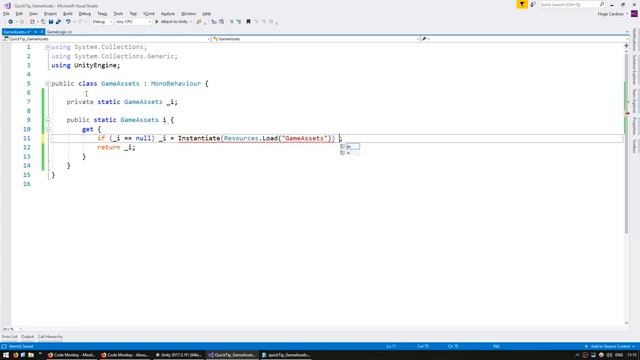Click into the Quick Launch search box
This screenshot has width=640, height=360.
pos(569,4)
